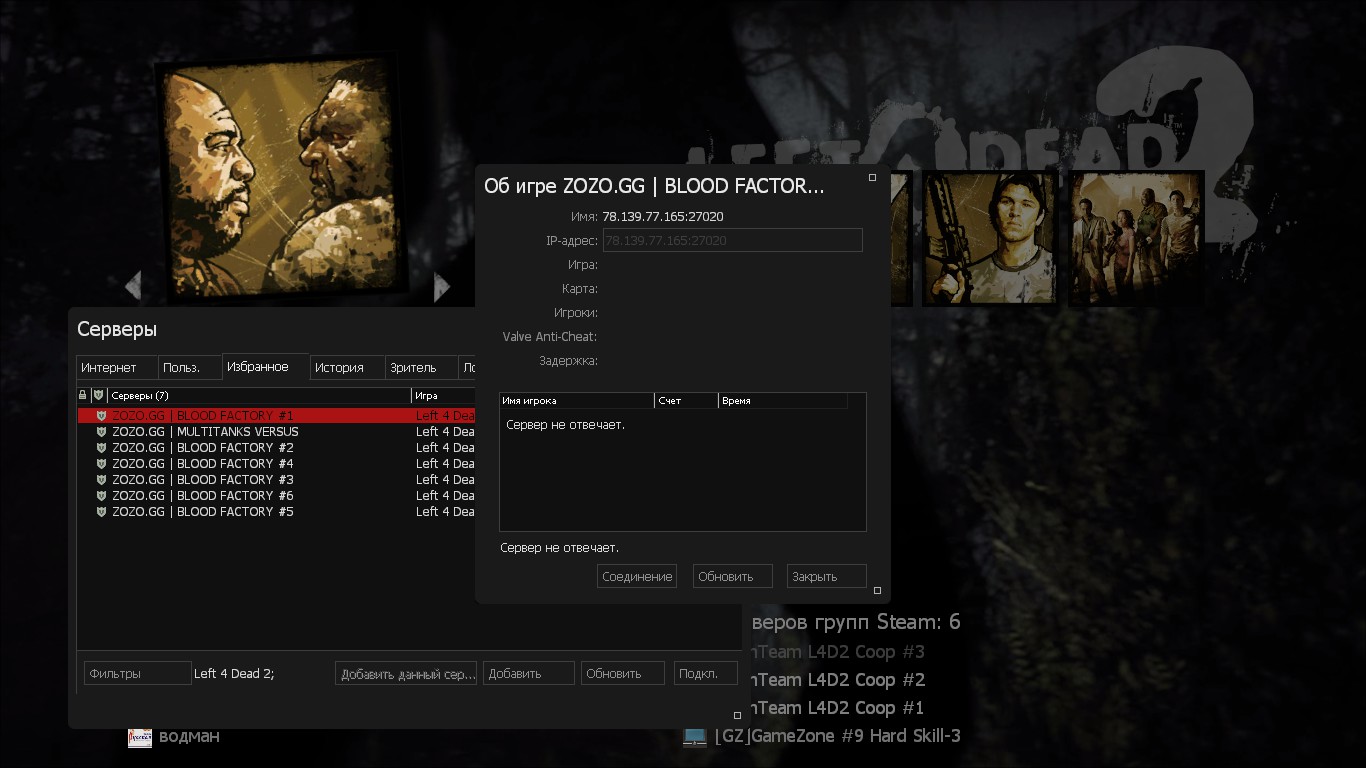Open the История tab
The width and height of the screenshot is (1366, 768).
(x=347, y=367)
